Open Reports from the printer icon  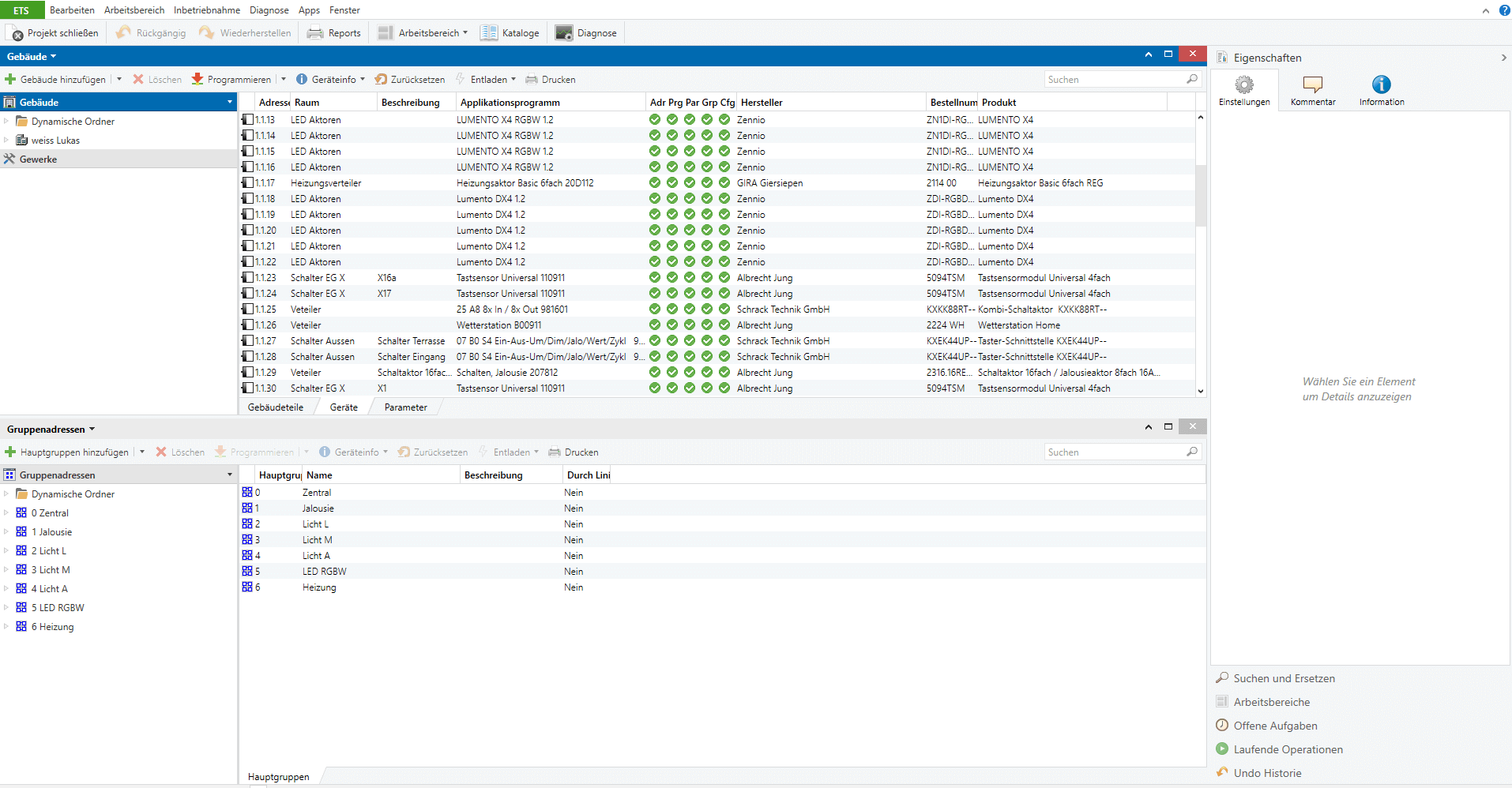click(315, 33)
